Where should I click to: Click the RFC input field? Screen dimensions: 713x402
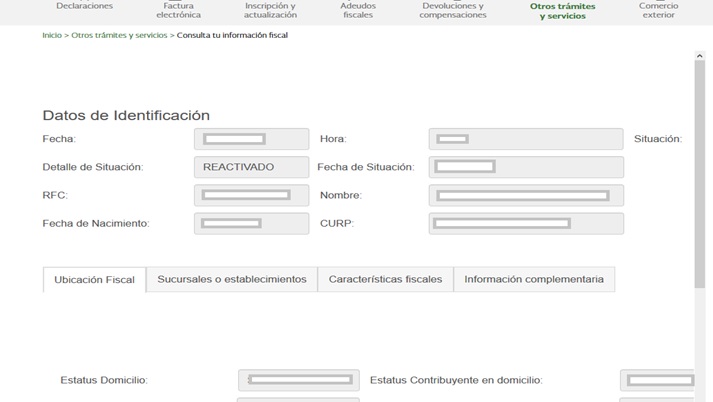click(x=251, y=195)
